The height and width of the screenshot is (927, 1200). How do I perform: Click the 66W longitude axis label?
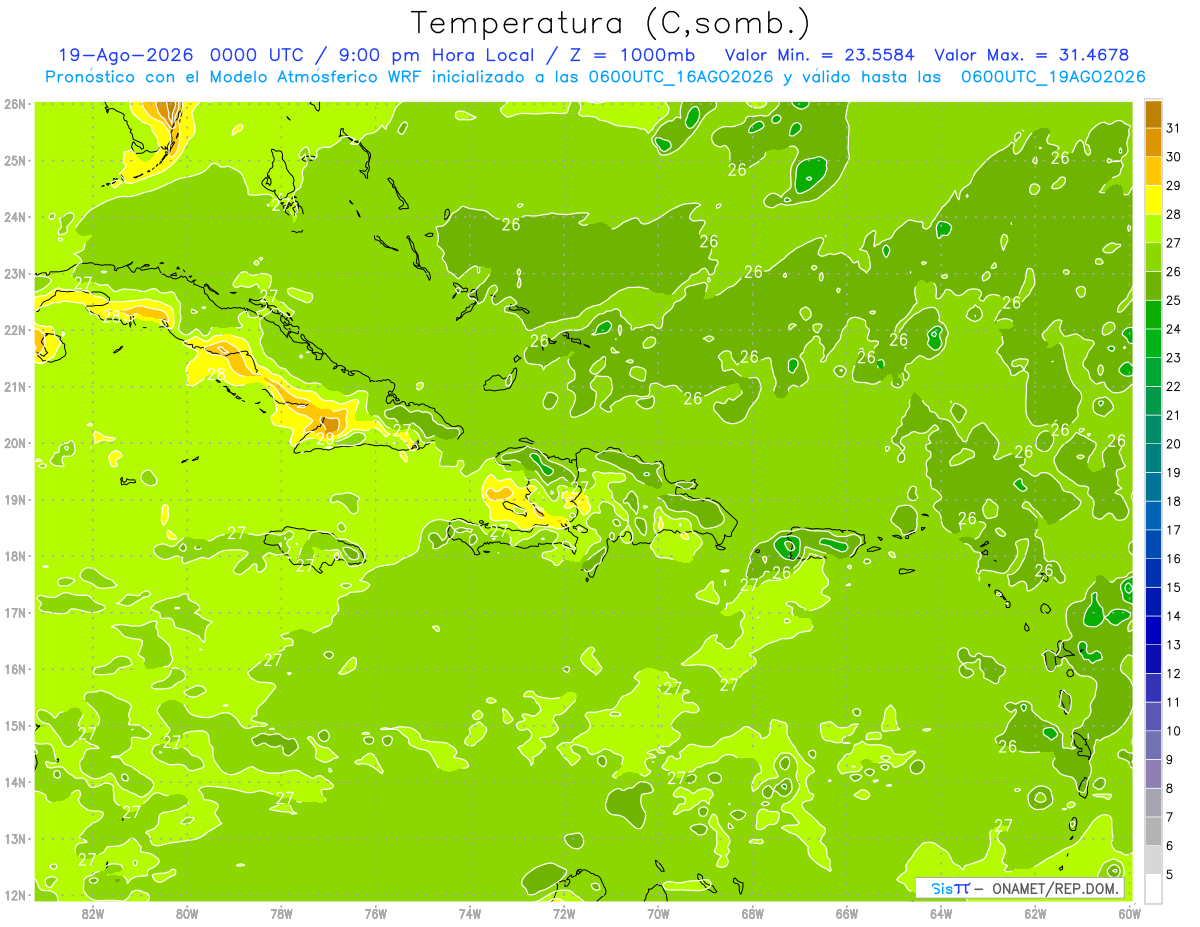pyautogui.click(x=847, y=913)
